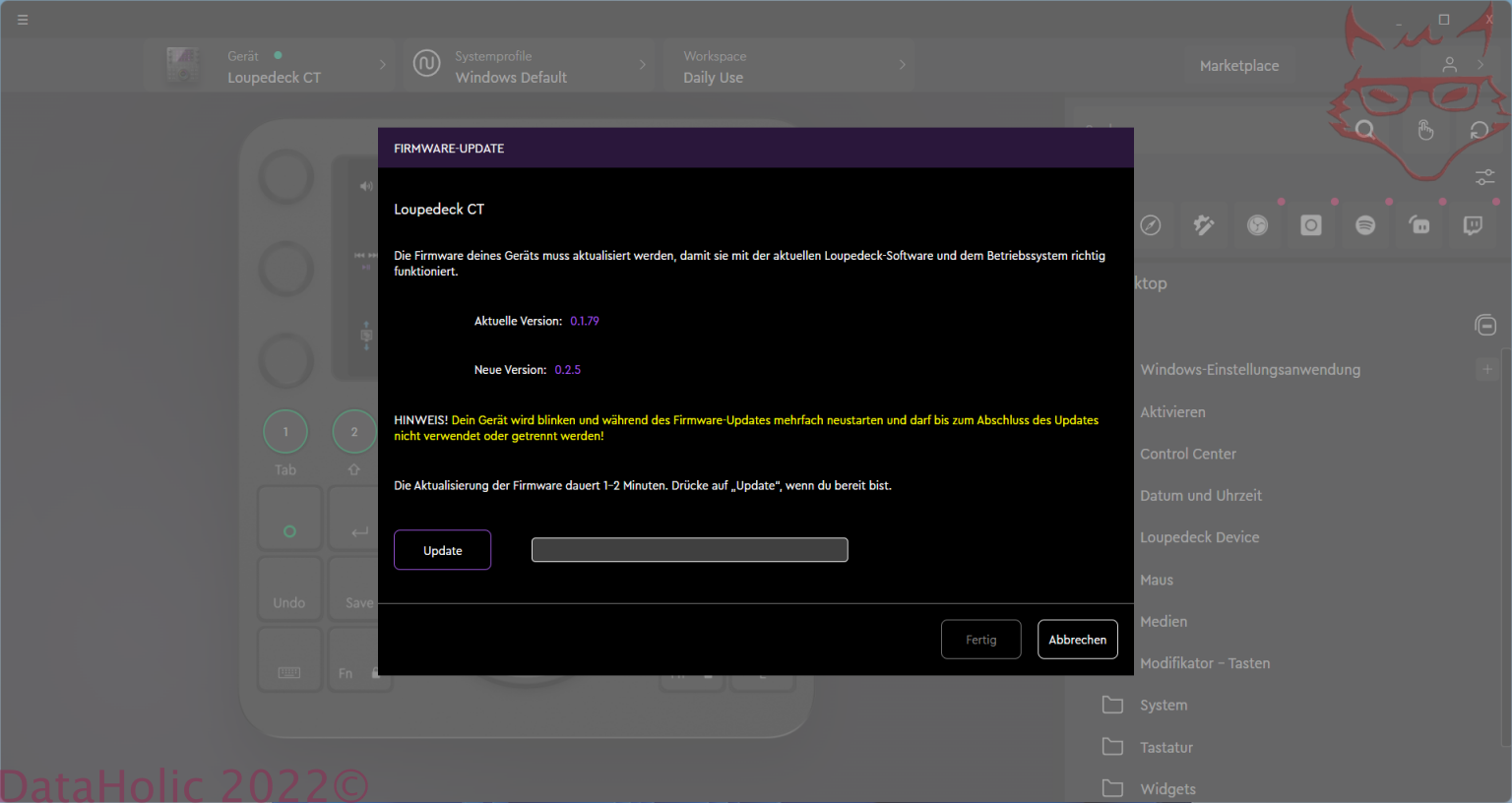Click the Loupedeck CT heading in dialog

(439, 210)
